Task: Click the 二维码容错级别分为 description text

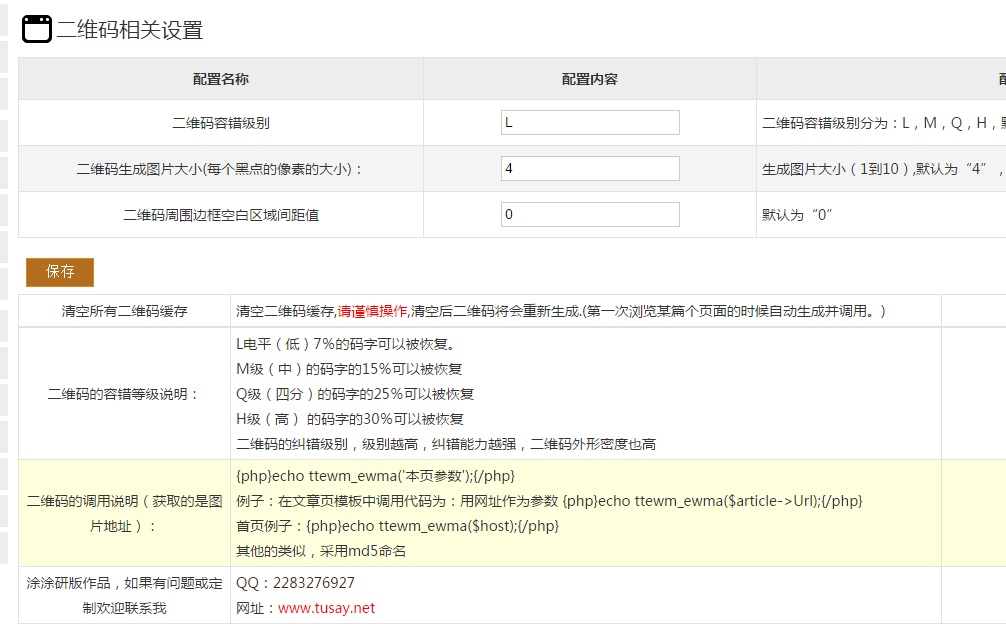Action: (x=883, y=123)
